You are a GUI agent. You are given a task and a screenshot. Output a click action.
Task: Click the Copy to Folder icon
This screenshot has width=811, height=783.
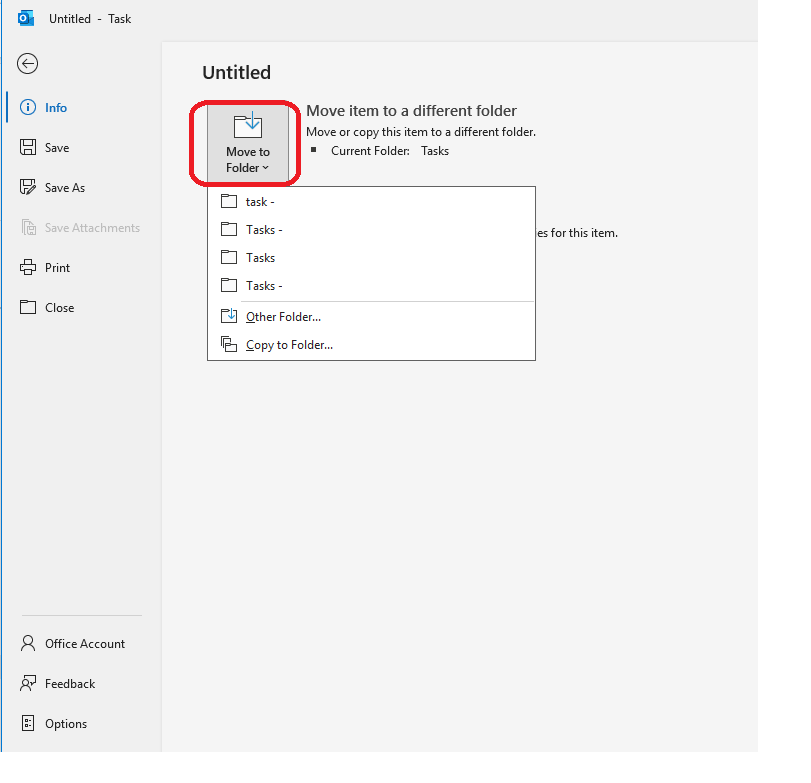point(229,344)
